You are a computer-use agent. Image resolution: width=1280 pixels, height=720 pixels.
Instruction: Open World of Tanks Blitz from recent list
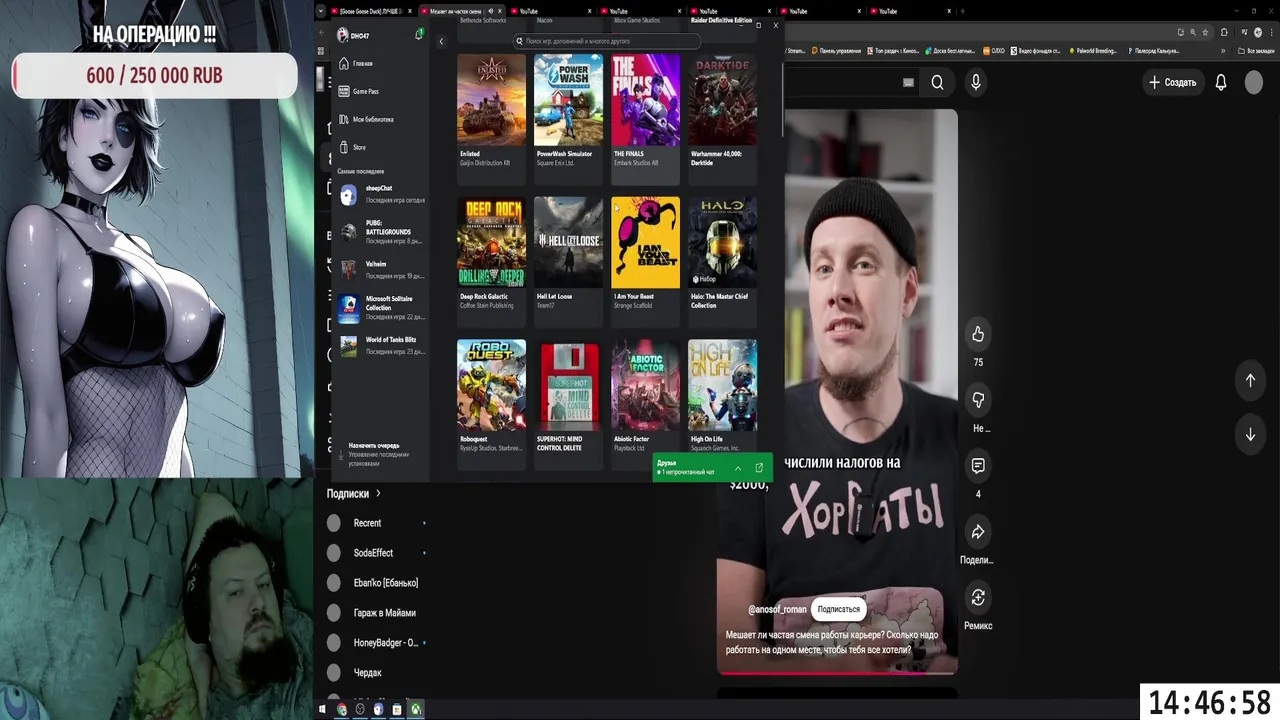[x=381, y=346]
